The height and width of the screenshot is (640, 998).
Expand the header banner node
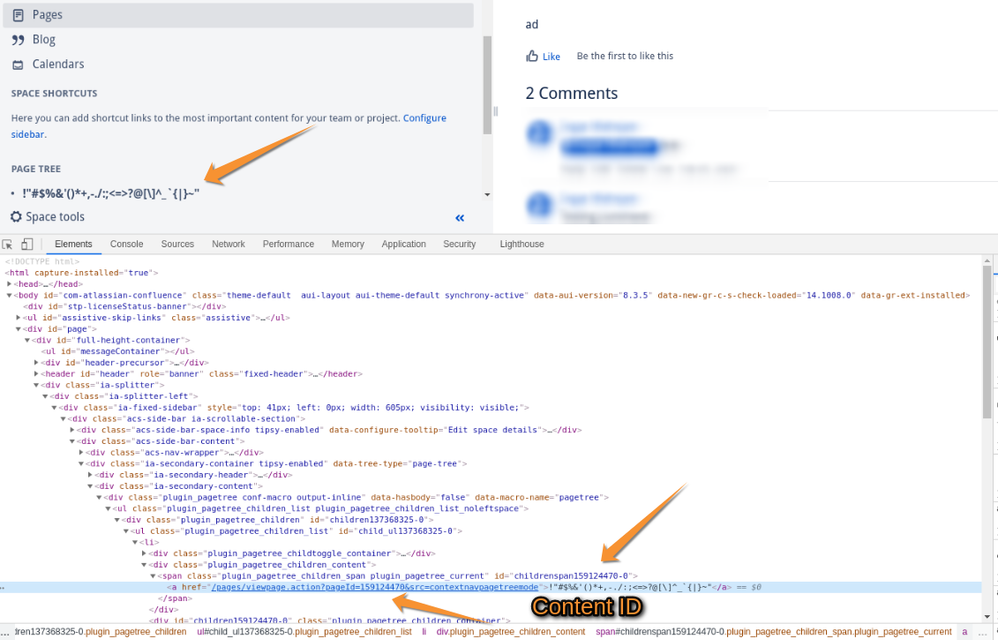[36, 374]
